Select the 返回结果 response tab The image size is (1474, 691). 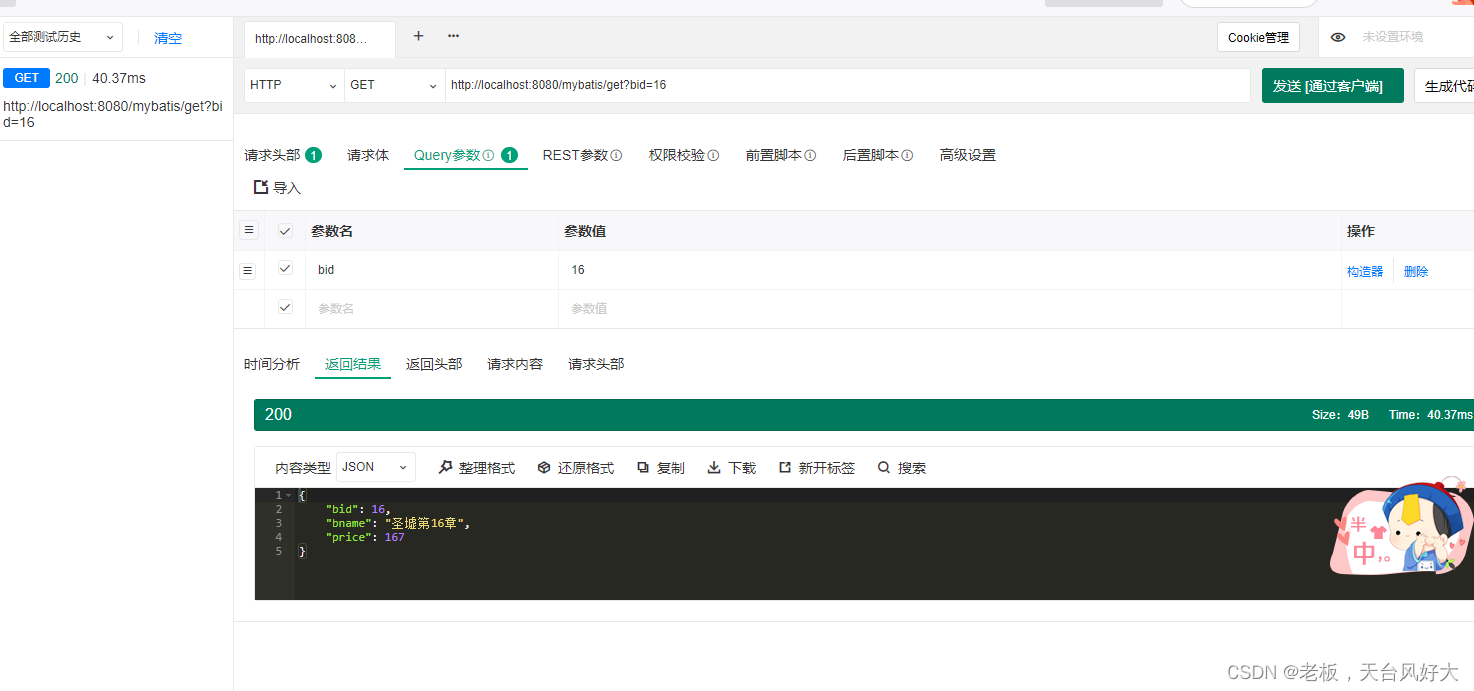pyautogui.click(x=353, y=364)
